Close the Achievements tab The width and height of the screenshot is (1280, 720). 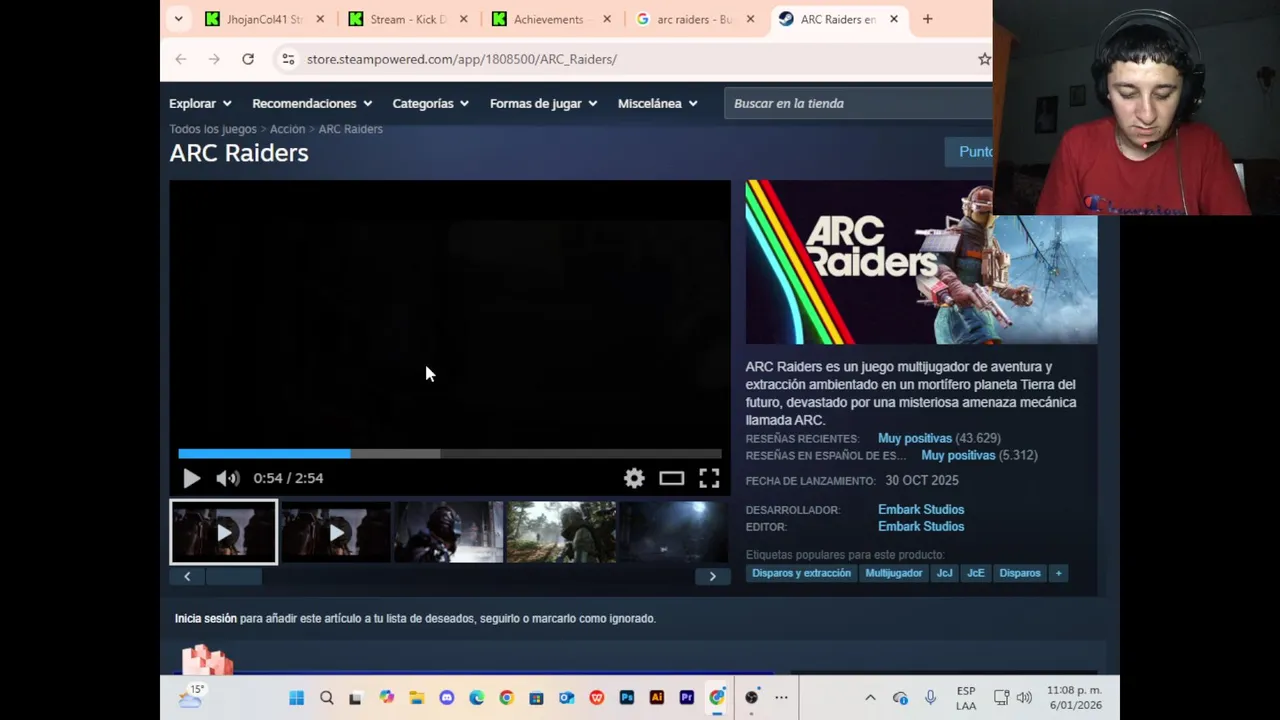[x=607, y=19]
